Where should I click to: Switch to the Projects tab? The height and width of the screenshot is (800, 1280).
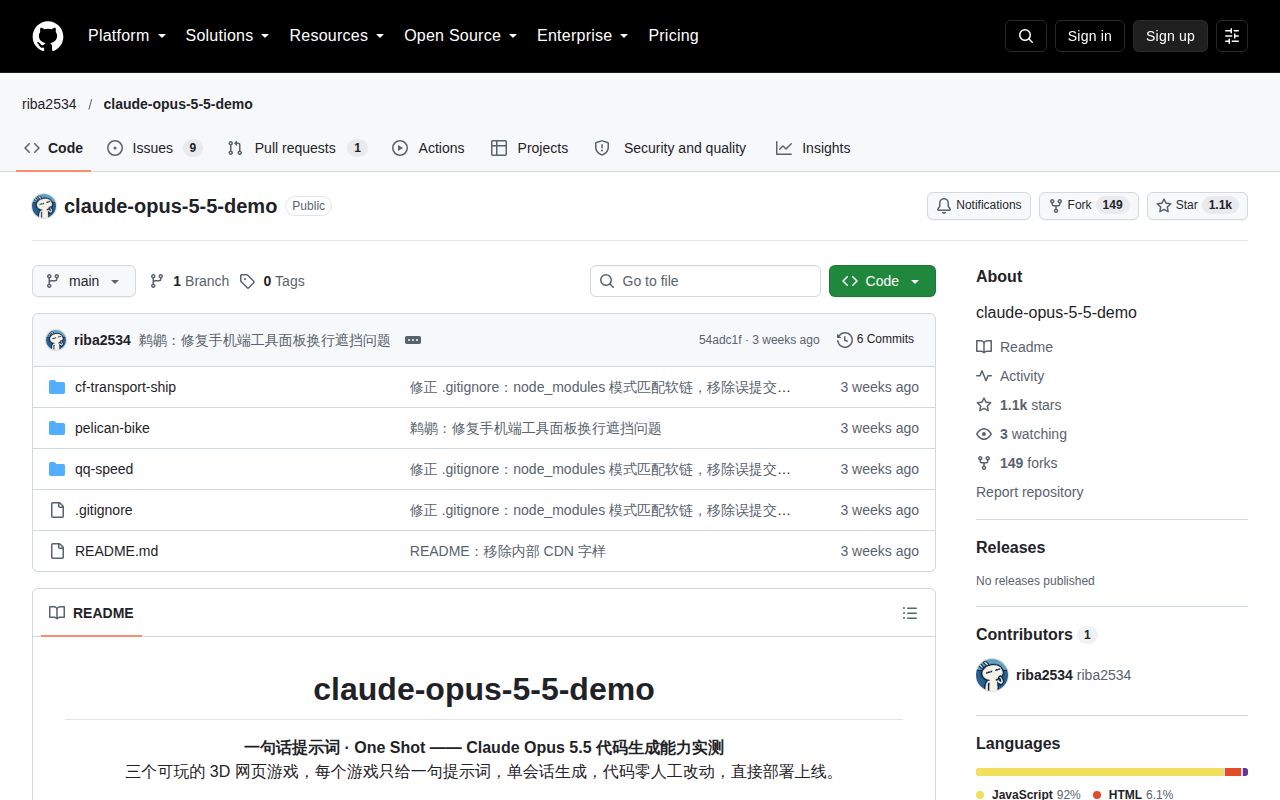click(529, 148)
